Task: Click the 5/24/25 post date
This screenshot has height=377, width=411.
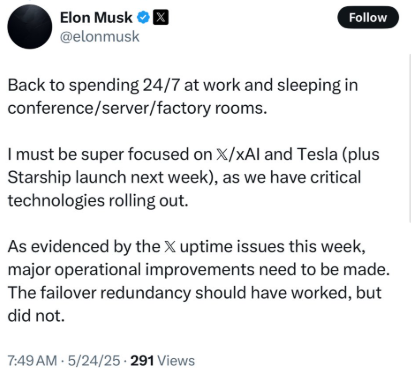Action: pyautogui.click(x=94, y=361)
